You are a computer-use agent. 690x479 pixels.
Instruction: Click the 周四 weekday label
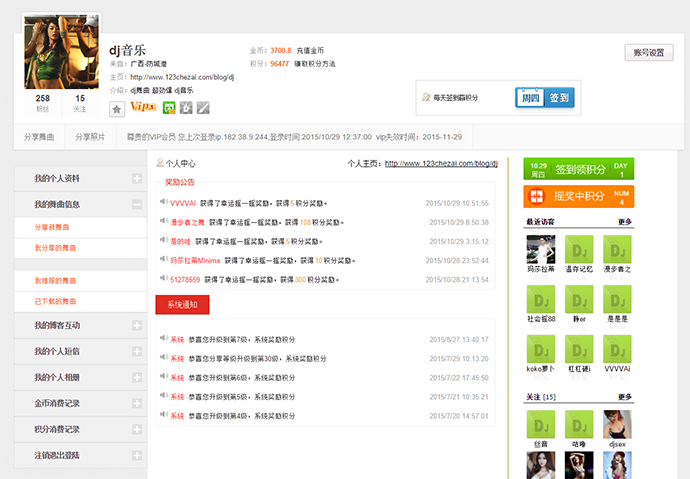[530, 98]
